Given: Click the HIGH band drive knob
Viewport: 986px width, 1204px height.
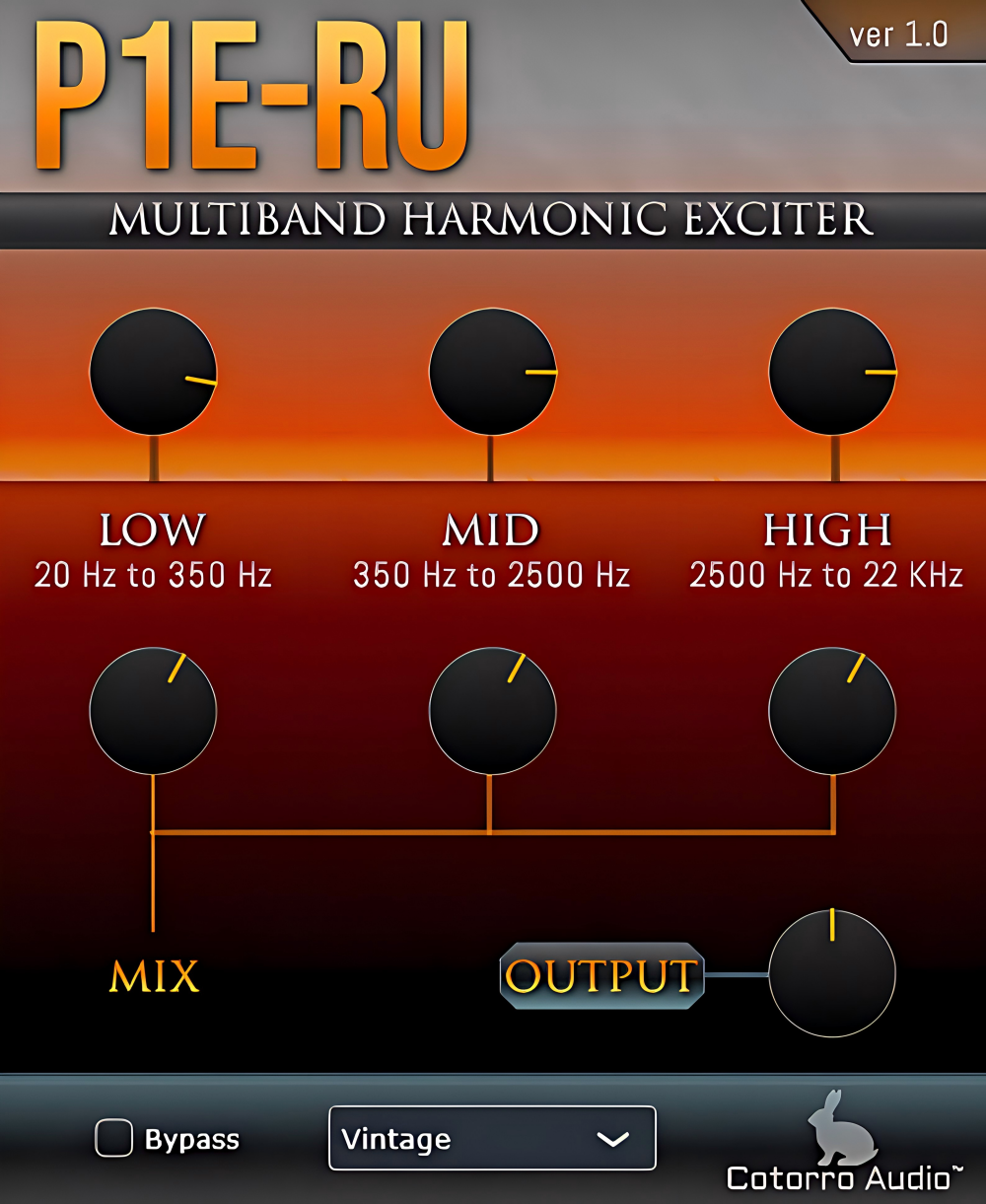Looking at the screenshot, I should (832, 372).
